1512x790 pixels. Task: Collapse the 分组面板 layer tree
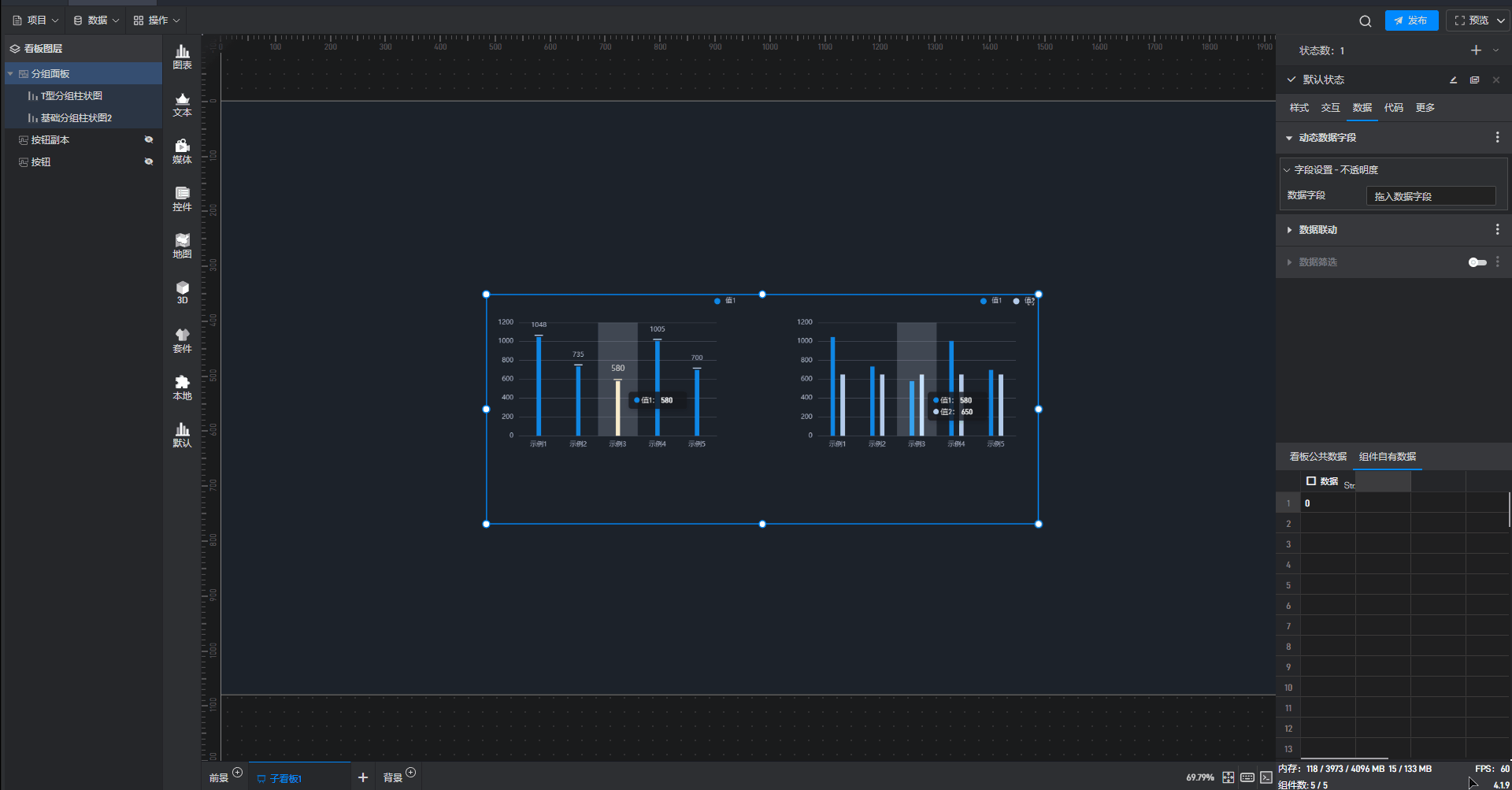10,74
